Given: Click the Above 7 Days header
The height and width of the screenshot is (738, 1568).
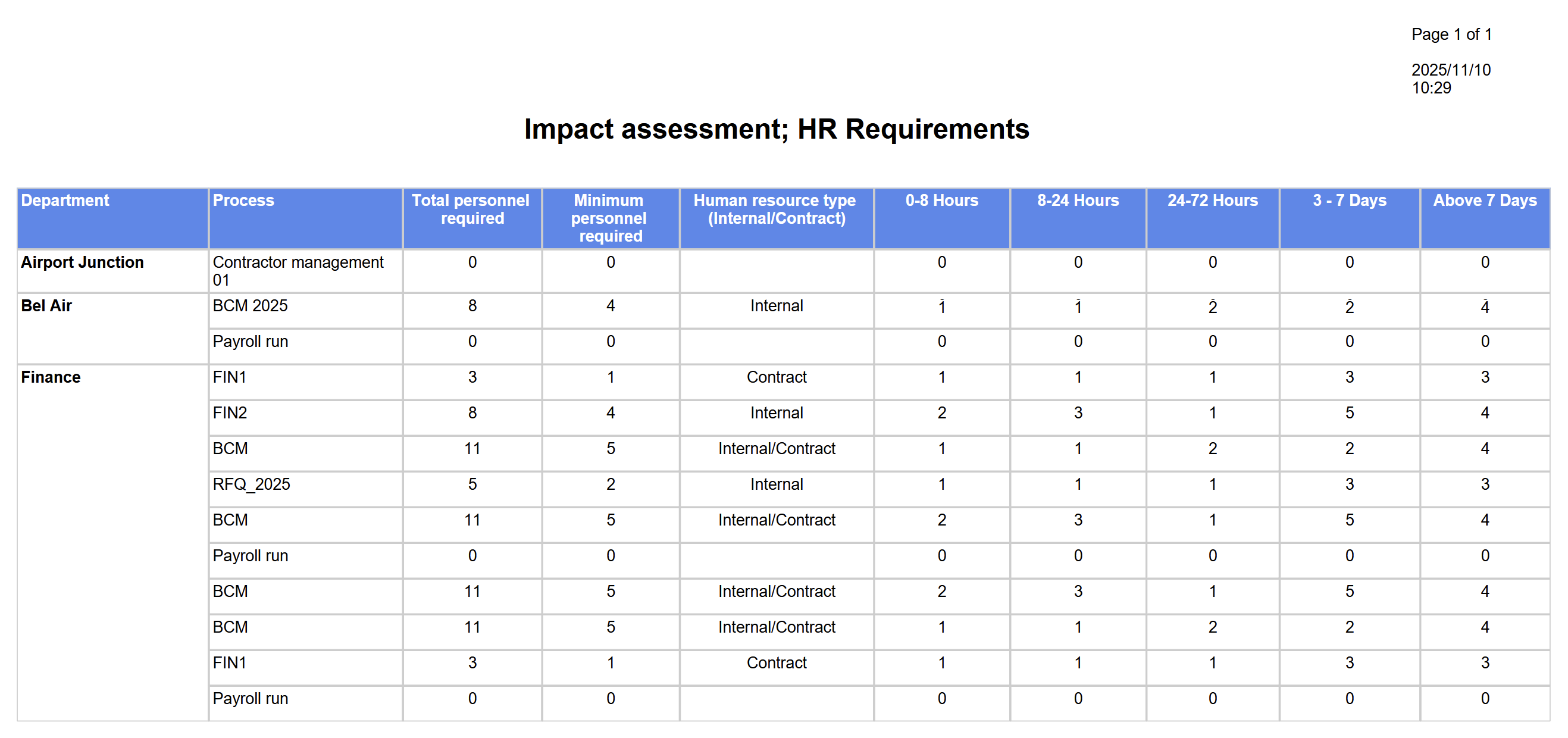Looking at the screenshot, I should pos(1484,201).
